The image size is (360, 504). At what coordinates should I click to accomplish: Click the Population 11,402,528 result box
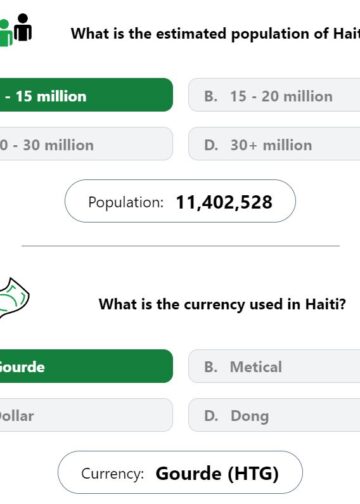click(180, 201)
